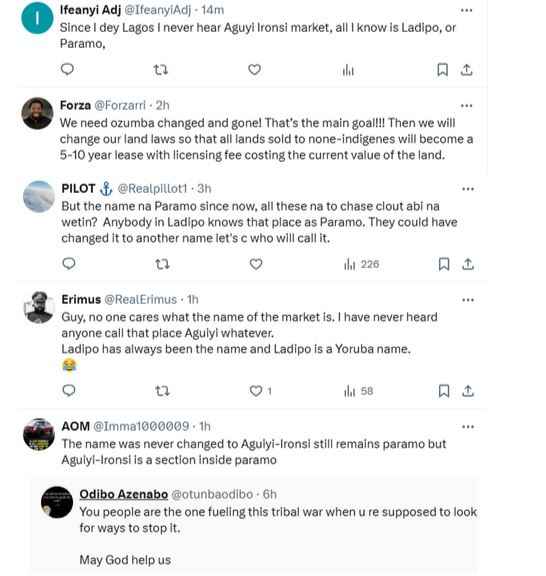546x576 pixels.
Task: Retweet Ifeanyi Adj's post
Action: point(161,69)
